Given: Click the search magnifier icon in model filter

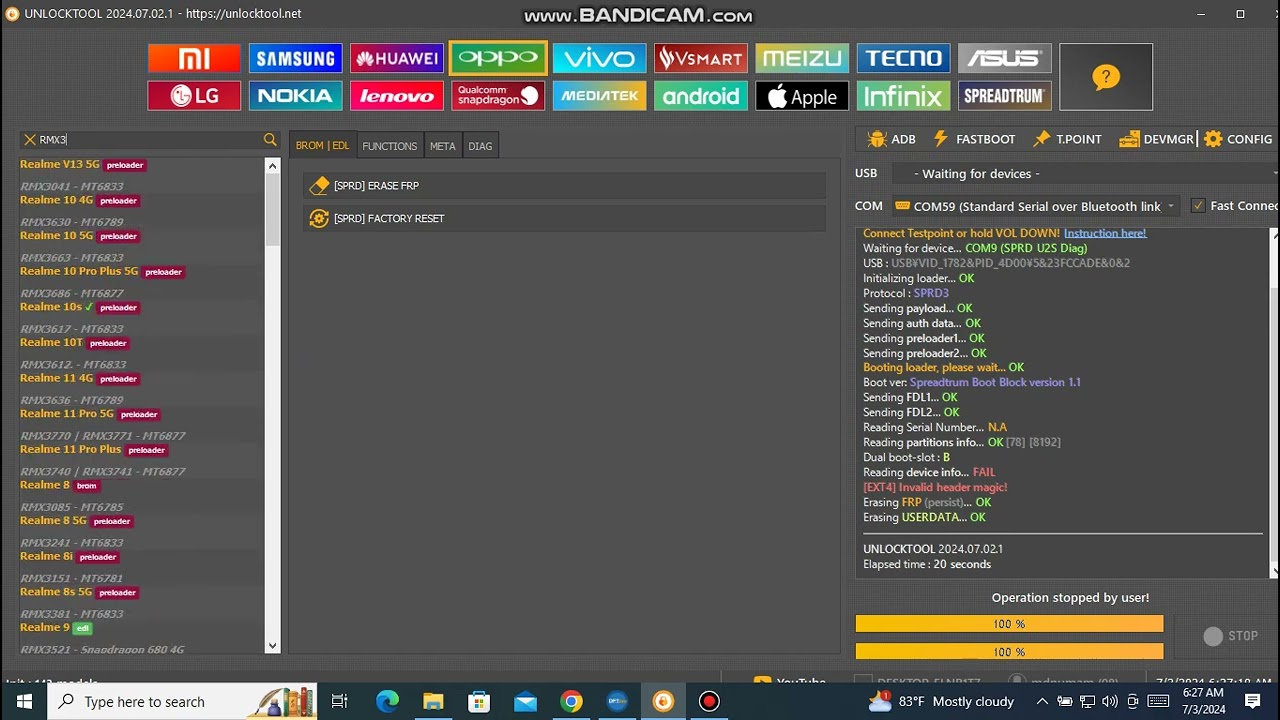Looking at the screenshot, I should pyautogui.click(x=270, y=140).
